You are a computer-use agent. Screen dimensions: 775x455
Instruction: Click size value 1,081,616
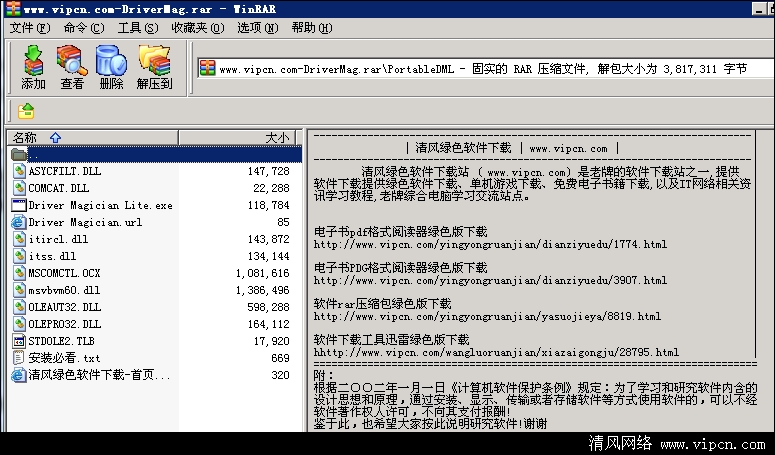tap(262, 273)
